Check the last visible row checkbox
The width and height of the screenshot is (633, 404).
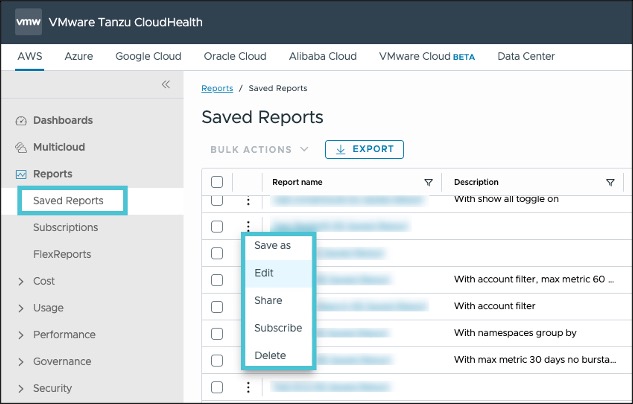217,387
